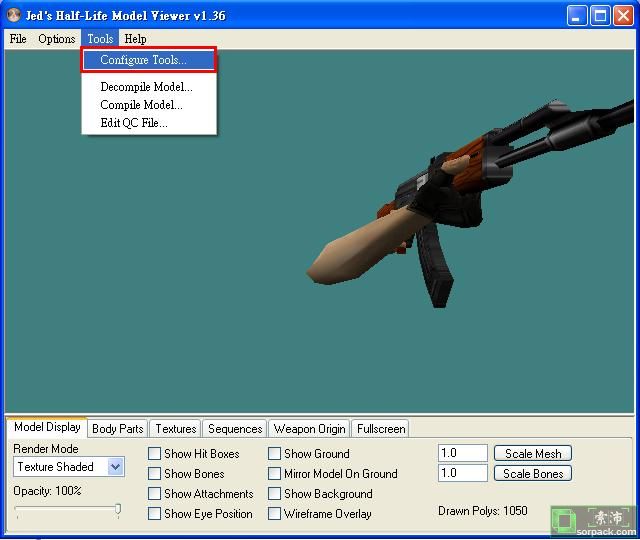Enable Show Hit Boxes checkbox

[x=154, y=453]
